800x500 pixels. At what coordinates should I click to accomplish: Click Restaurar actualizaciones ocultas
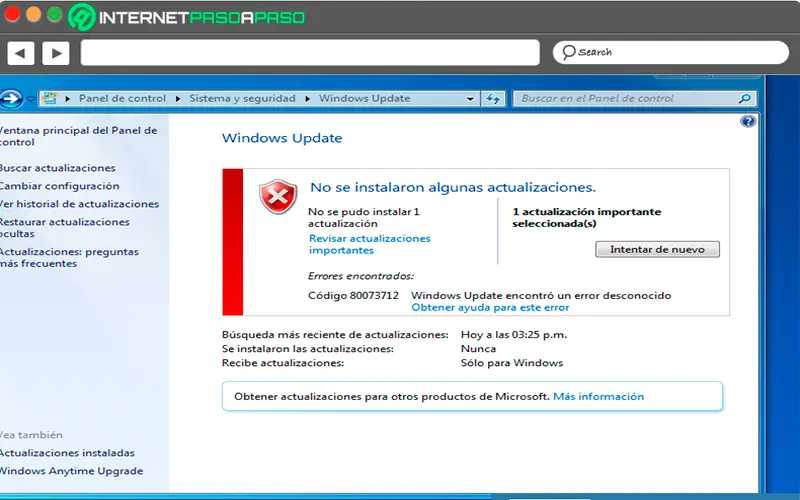[65, 228]
